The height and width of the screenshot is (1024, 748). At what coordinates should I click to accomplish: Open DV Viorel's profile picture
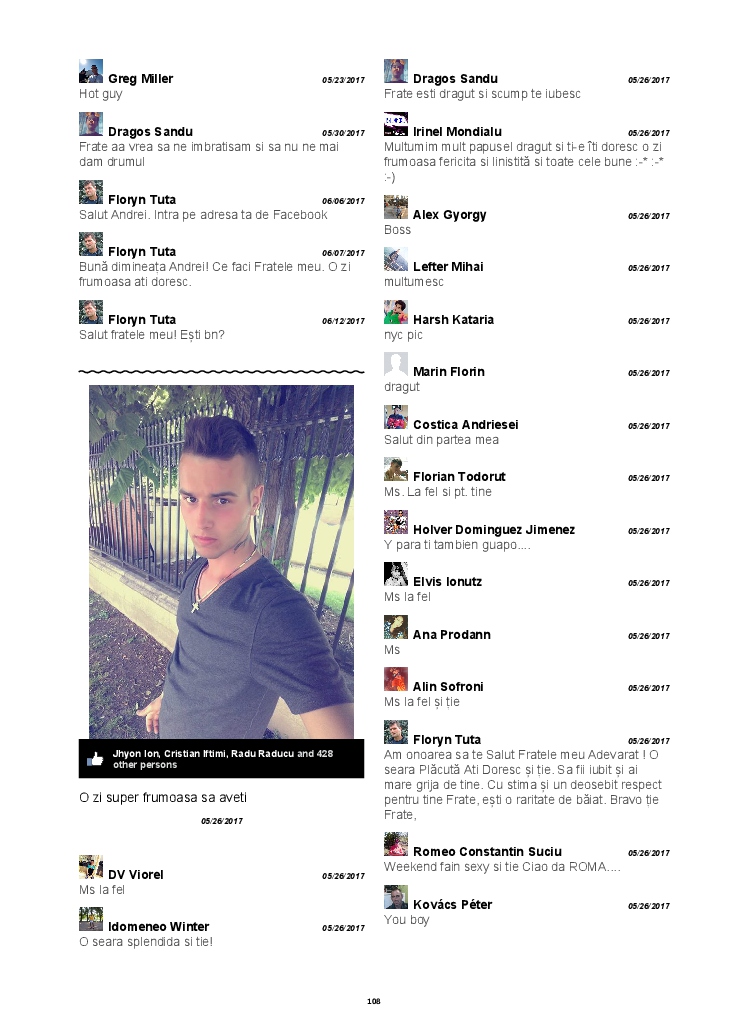coord(91,867)
